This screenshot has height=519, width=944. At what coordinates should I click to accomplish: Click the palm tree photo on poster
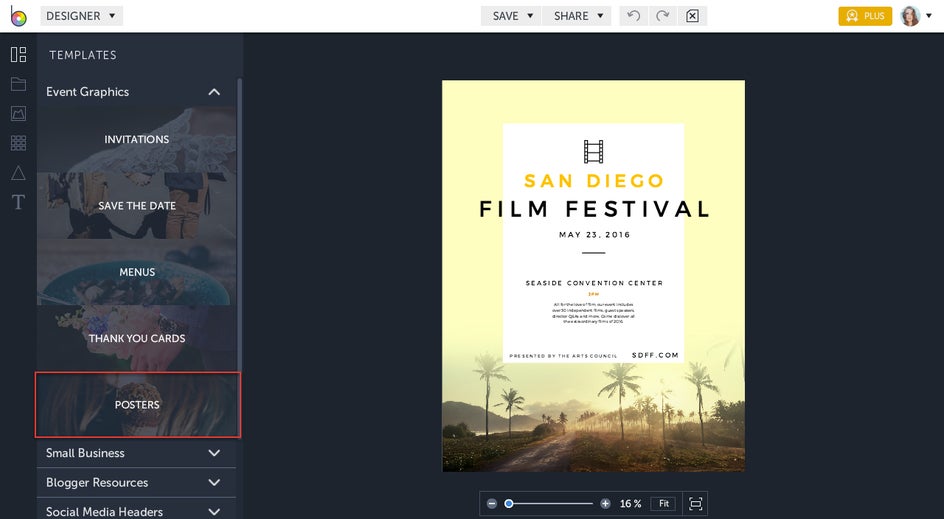point(593,415)
